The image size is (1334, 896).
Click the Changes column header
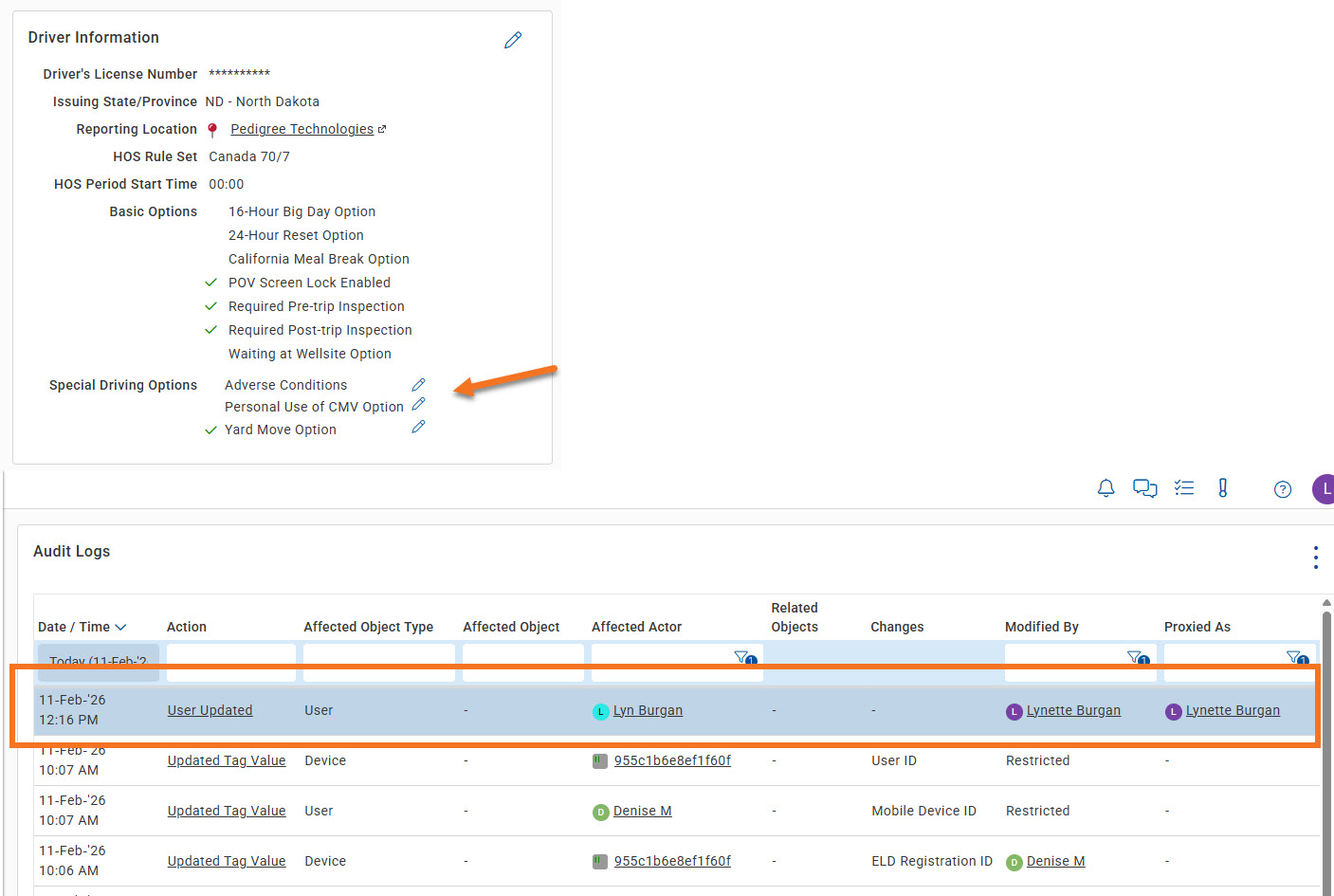pos(897,627)
